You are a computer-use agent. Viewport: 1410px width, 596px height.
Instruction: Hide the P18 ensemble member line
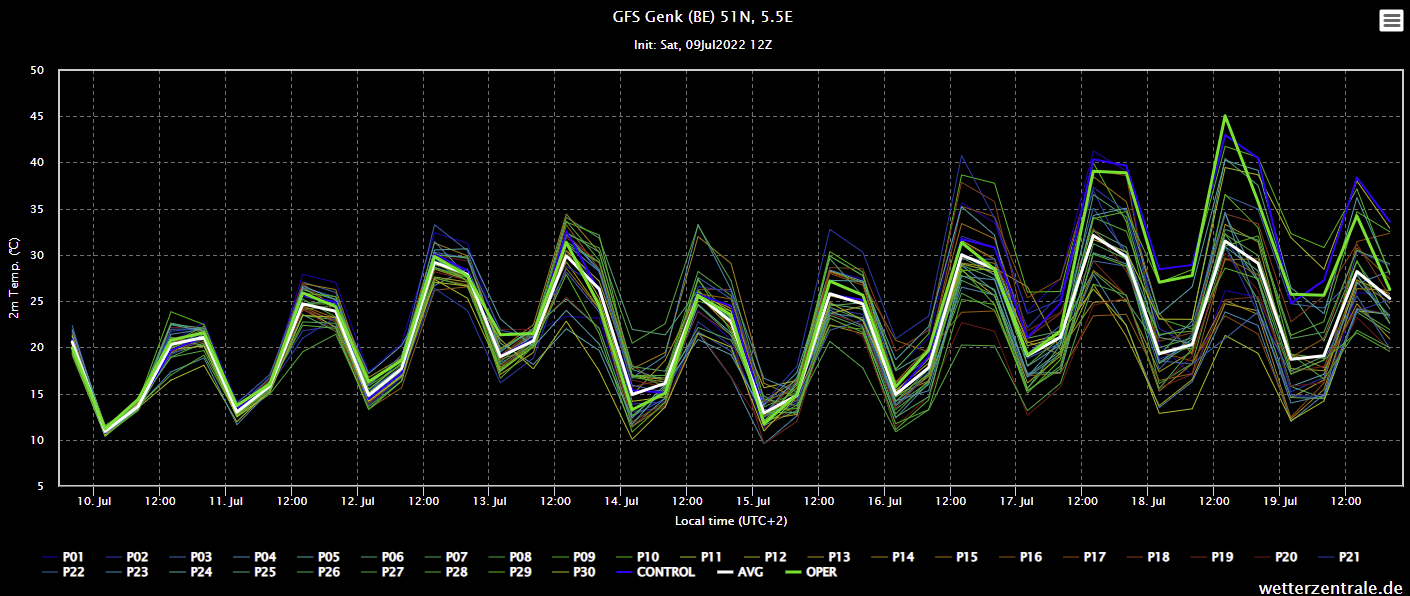1148,556
